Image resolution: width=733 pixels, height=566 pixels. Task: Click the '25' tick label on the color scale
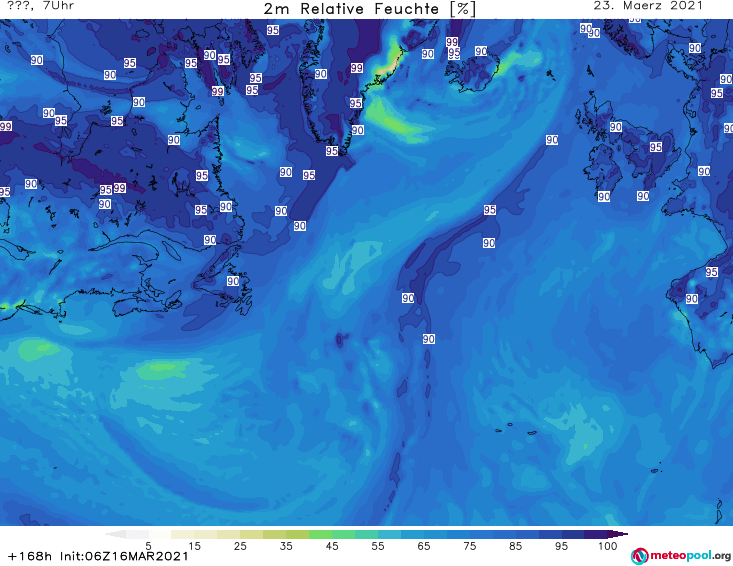click(x=240, y=545)
